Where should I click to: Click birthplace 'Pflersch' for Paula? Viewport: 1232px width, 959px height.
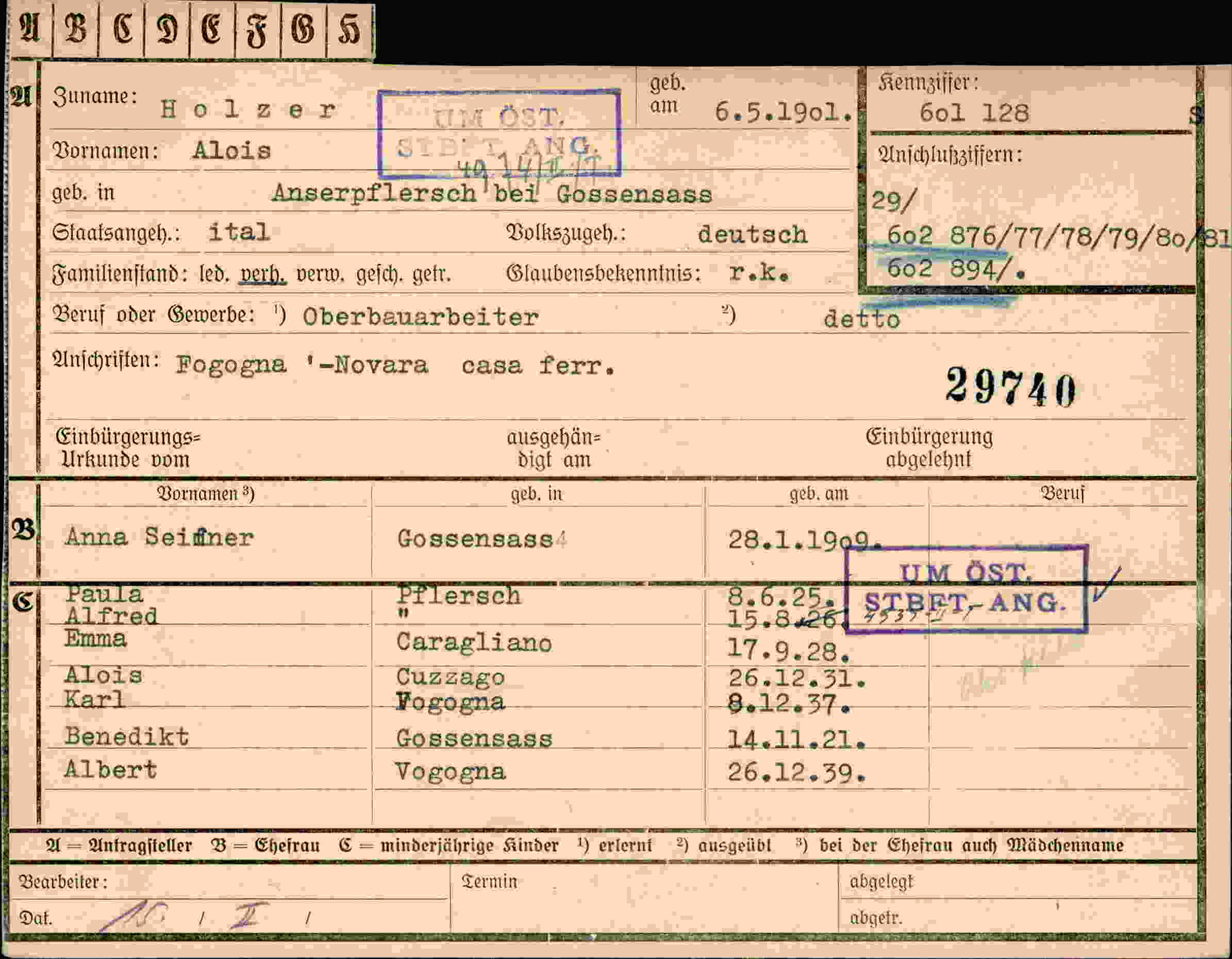[459, 596]
